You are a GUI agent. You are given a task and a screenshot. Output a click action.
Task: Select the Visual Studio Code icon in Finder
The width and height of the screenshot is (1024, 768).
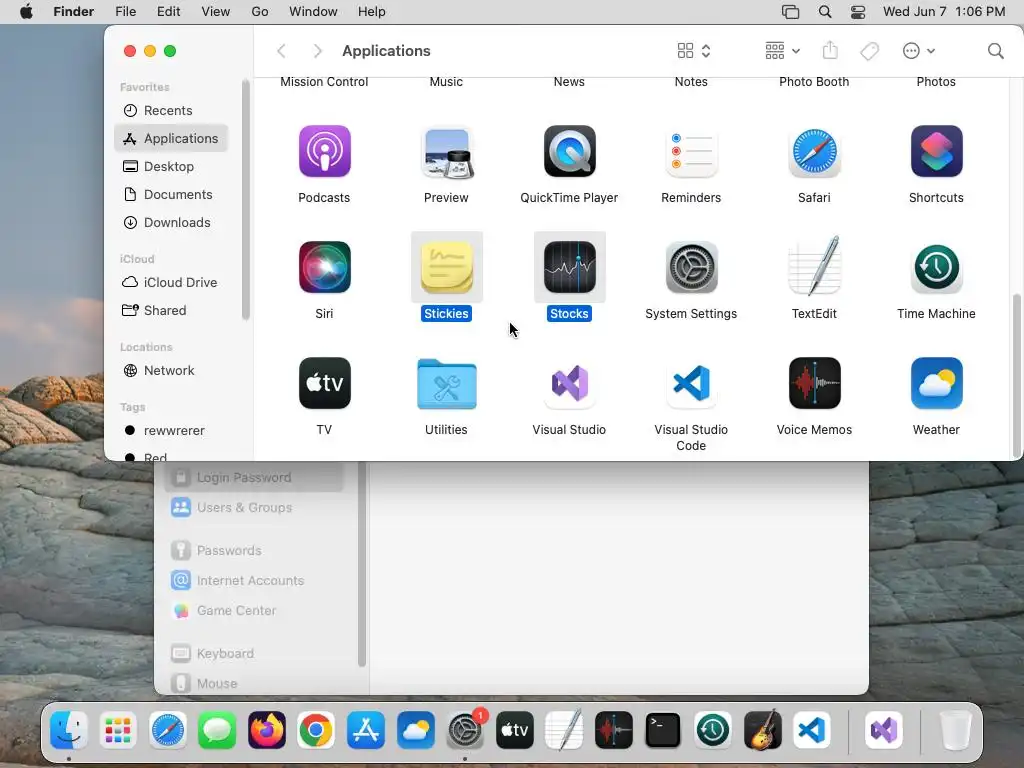[x=692, y=383]
